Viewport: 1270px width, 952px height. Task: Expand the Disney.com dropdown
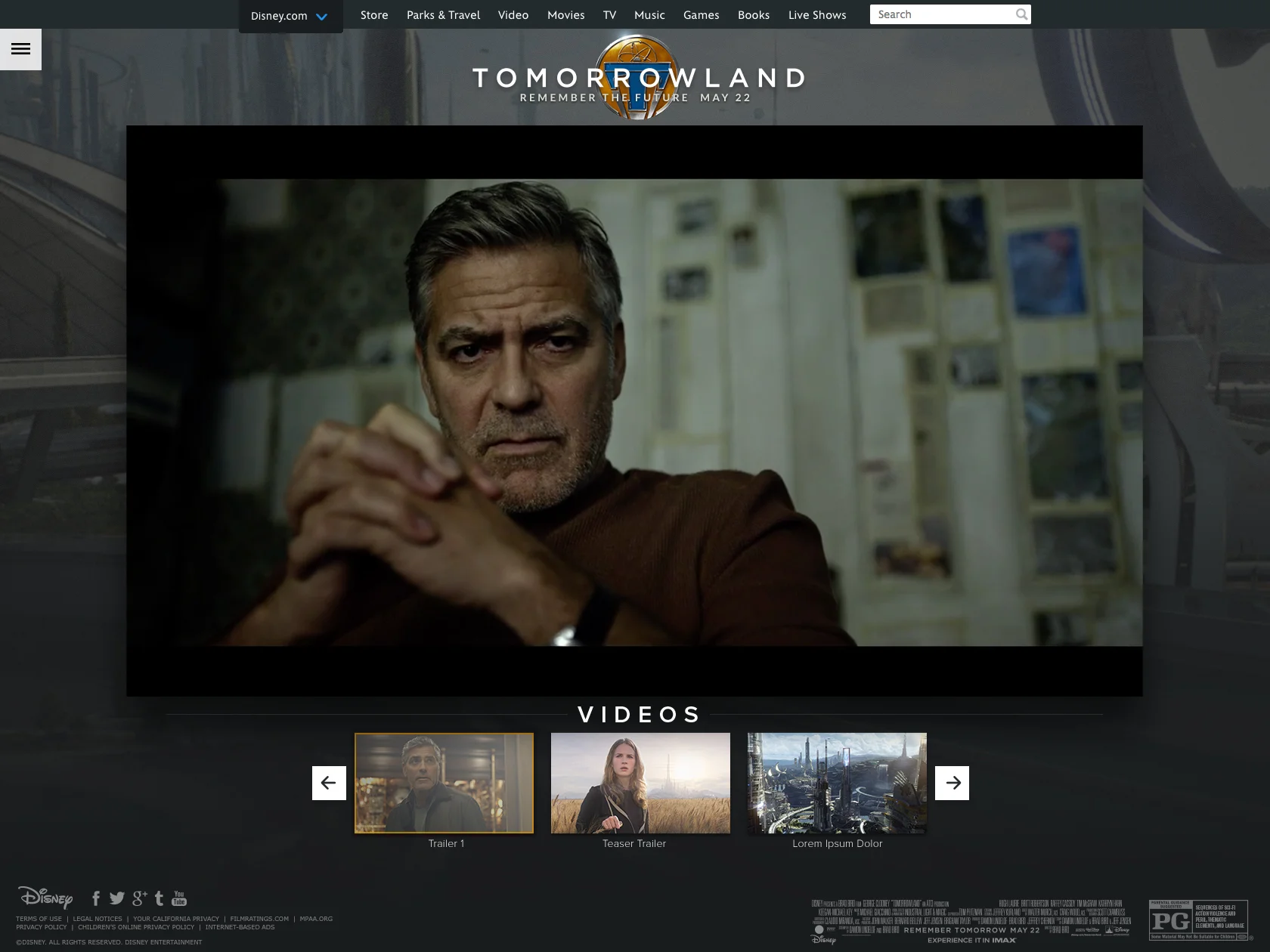pyautogui.click(x=290, y=16)
